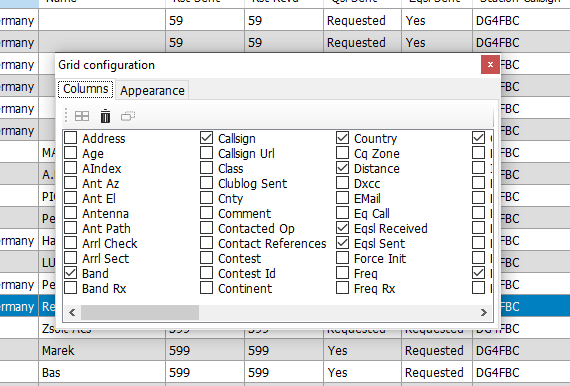Uncheck the Band column checkbox
The image size is (570, 386).
[x=71, y=273]
